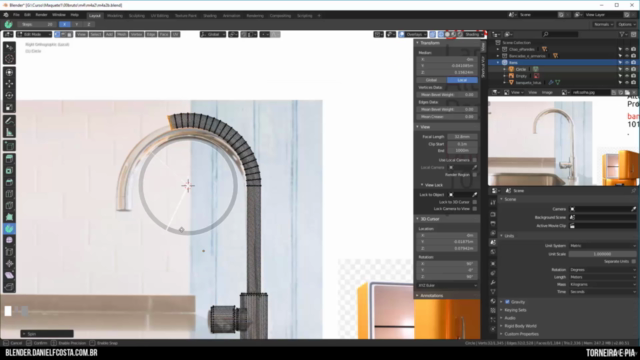Select the Rotate tool in left toolbar
The image size is (640, 360).
click(9, 96)
